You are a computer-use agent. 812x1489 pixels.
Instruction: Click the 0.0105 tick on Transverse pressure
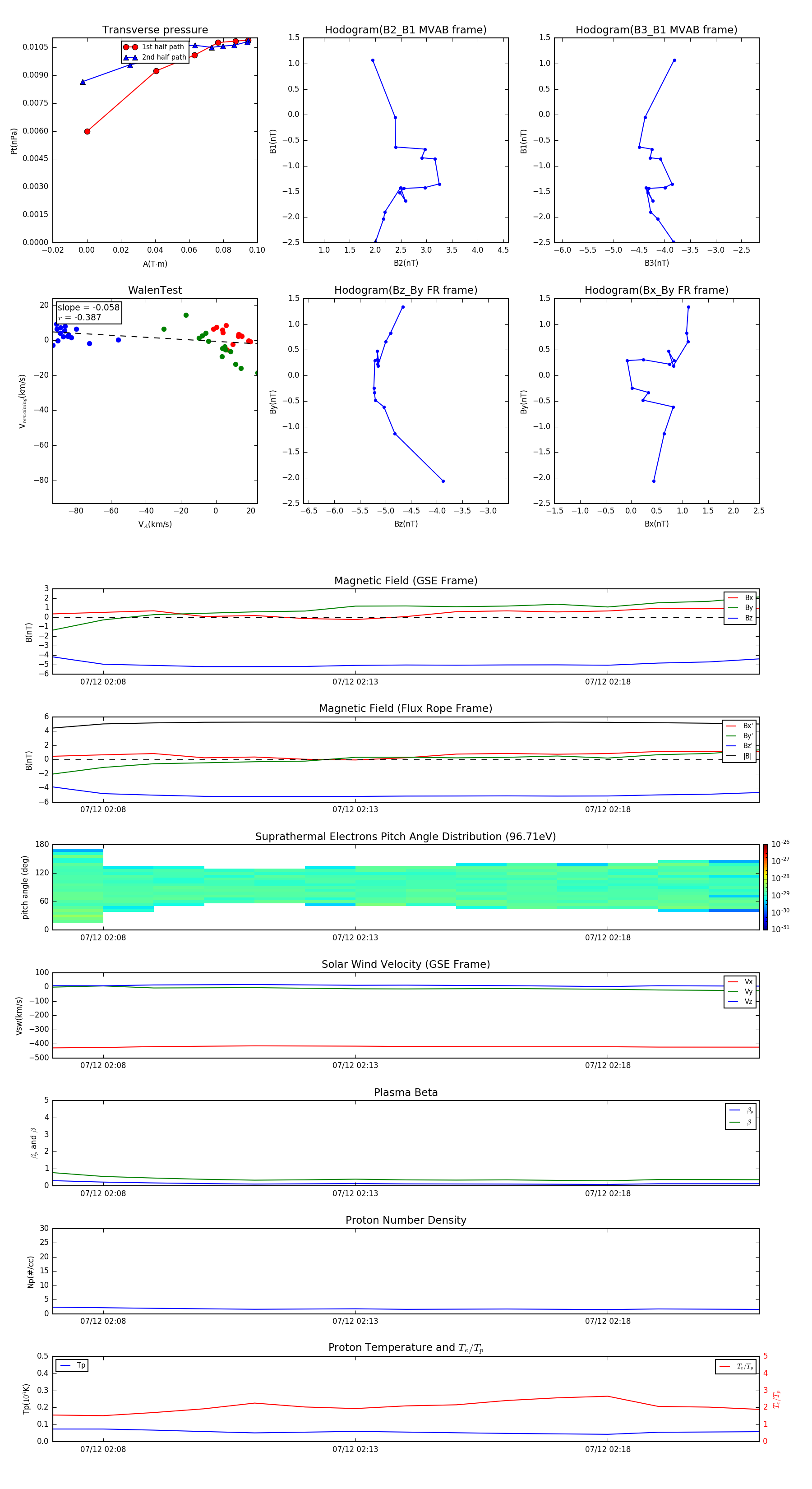click(x=36, y=47)
